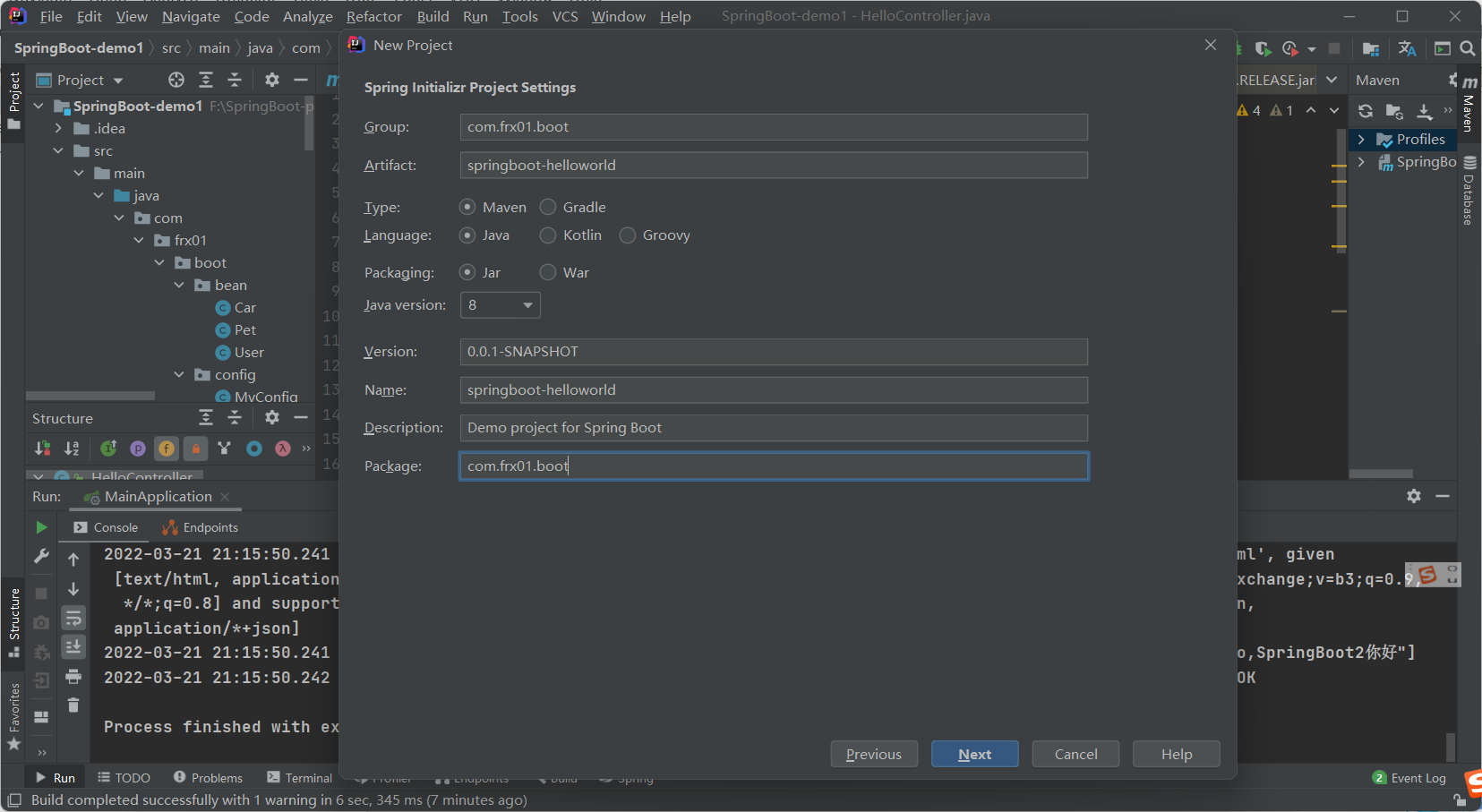The image size is (1482, 812).
Task: Open the Event Log
Action: tap(1409, 778)
